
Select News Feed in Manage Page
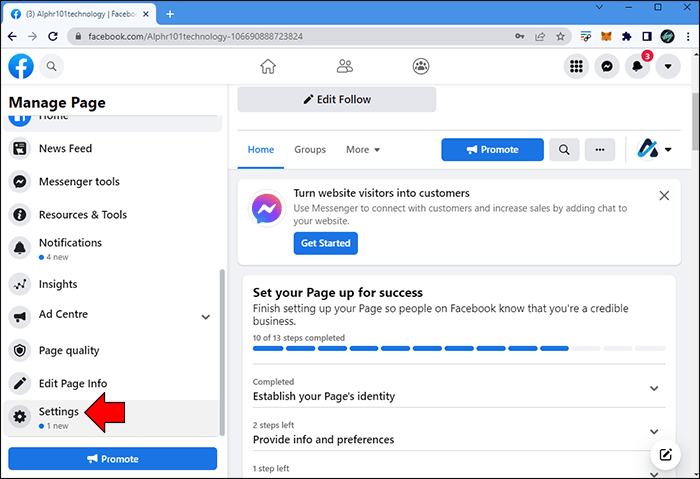(x=112, y=148)
